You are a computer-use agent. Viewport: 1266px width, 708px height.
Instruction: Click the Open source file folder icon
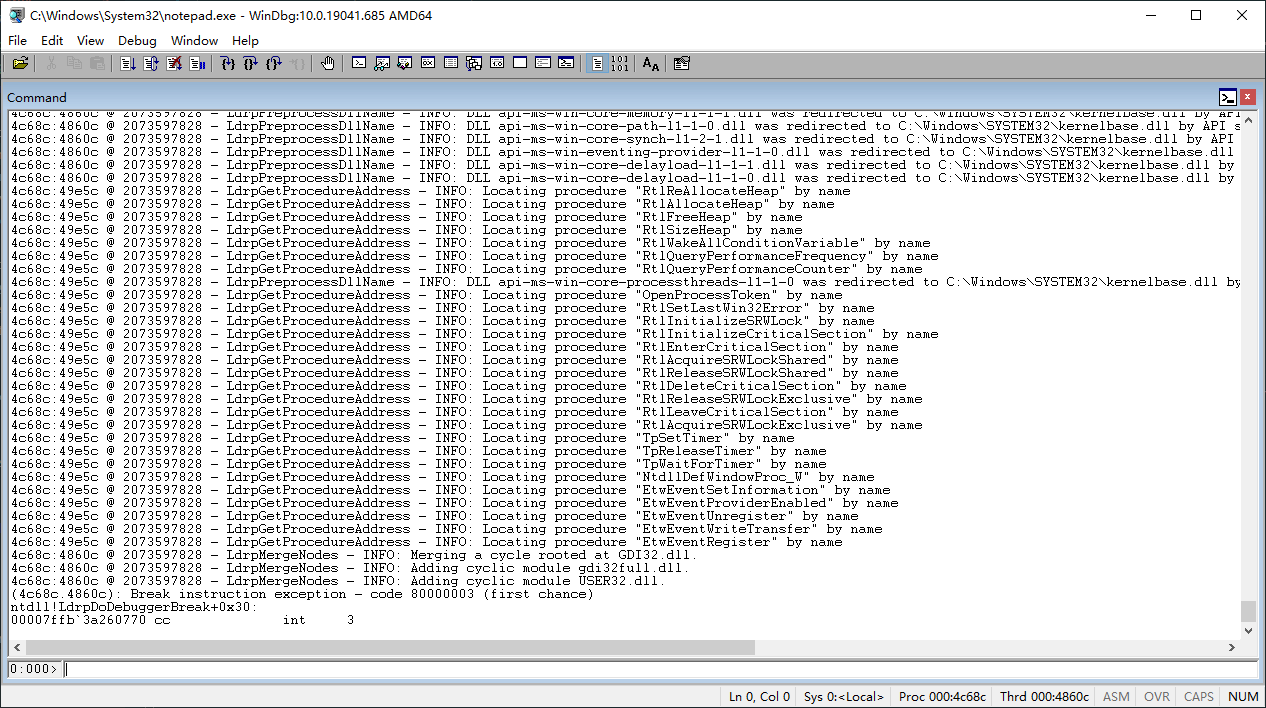pyautogui.click(x=20, y=63)
